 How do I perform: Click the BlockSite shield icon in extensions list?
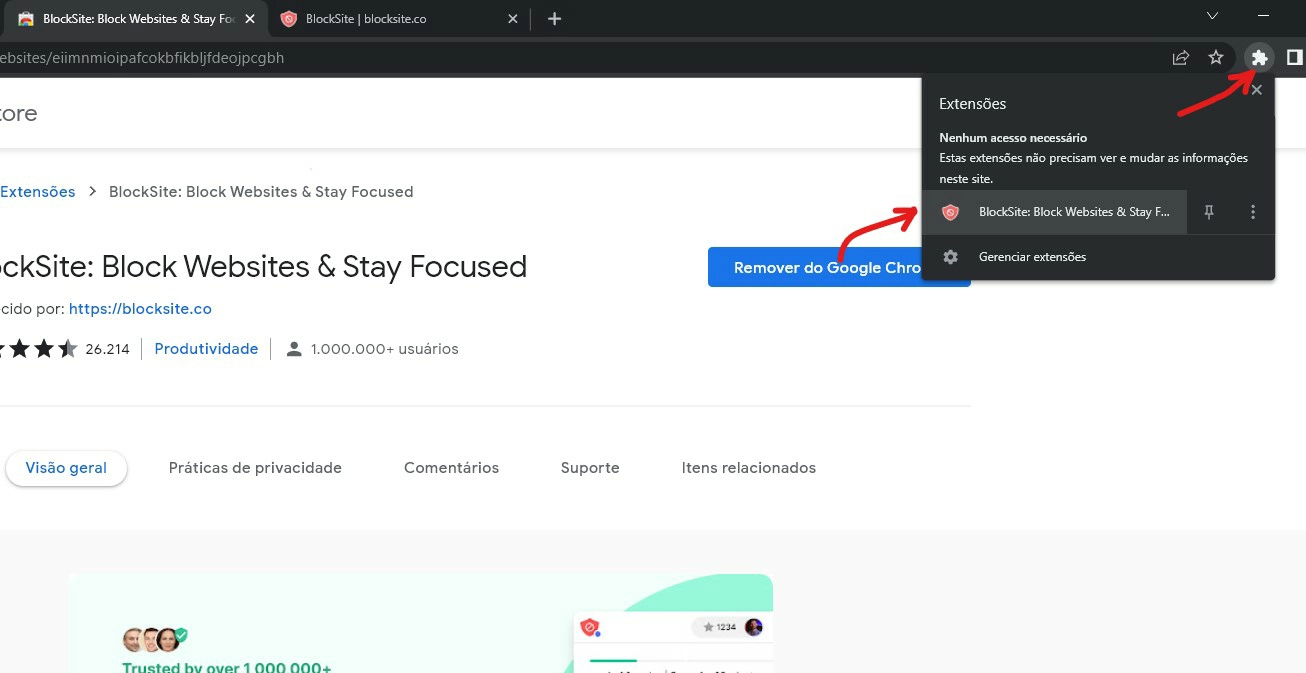950,212
